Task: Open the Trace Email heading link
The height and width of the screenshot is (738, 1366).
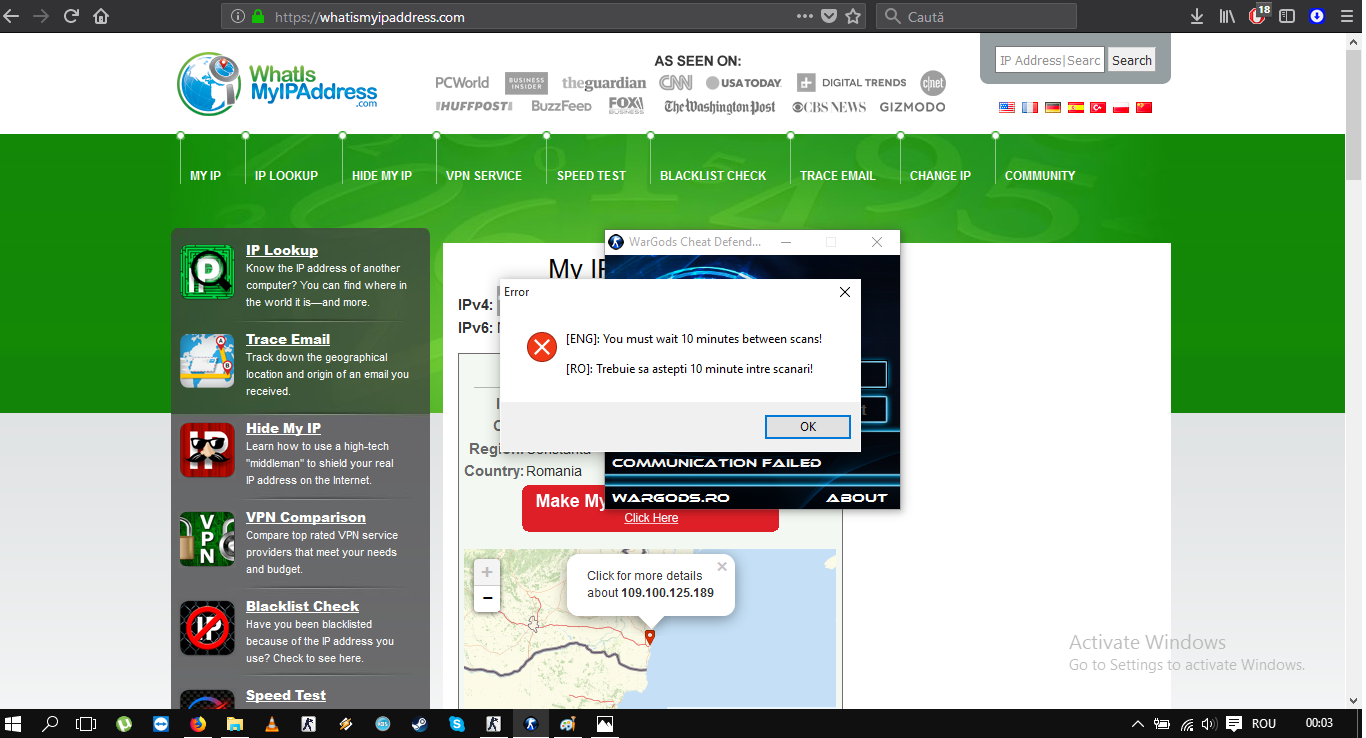Action: coord(288,339)
